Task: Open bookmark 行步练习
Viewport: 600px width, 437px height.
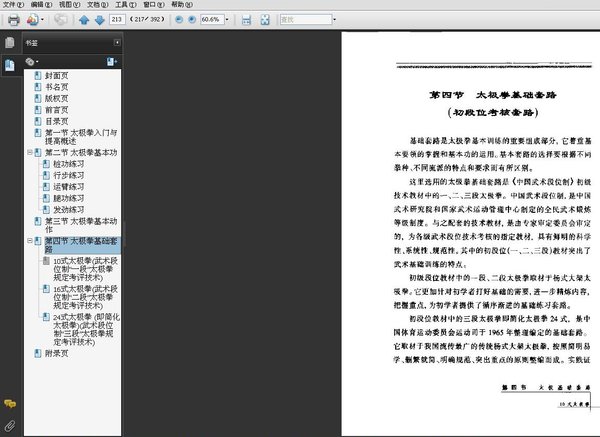Action: click(68, 176)
